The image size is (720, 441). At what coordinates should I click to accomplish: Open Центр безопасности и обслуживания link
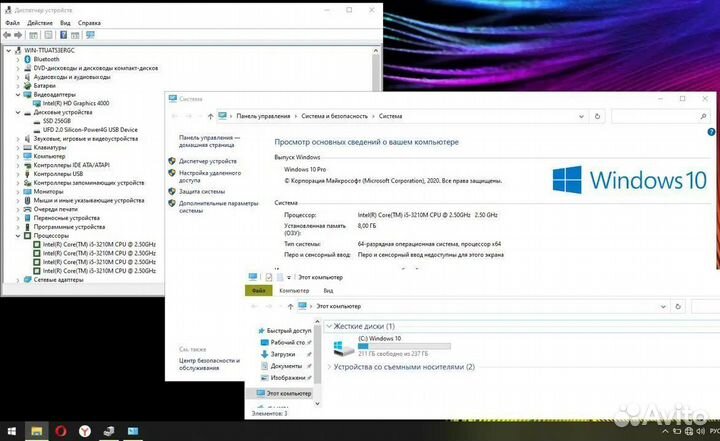click(209, 364)
